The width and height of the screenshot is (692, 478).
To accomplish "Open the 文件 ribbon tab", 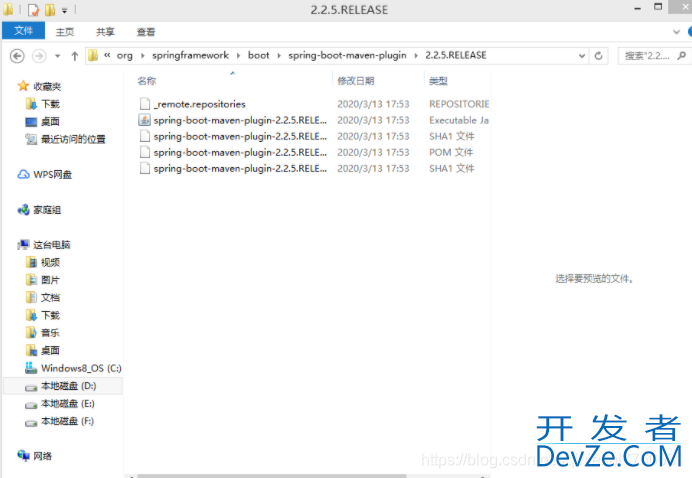I will pyautogui.click(x=23, y=31).
